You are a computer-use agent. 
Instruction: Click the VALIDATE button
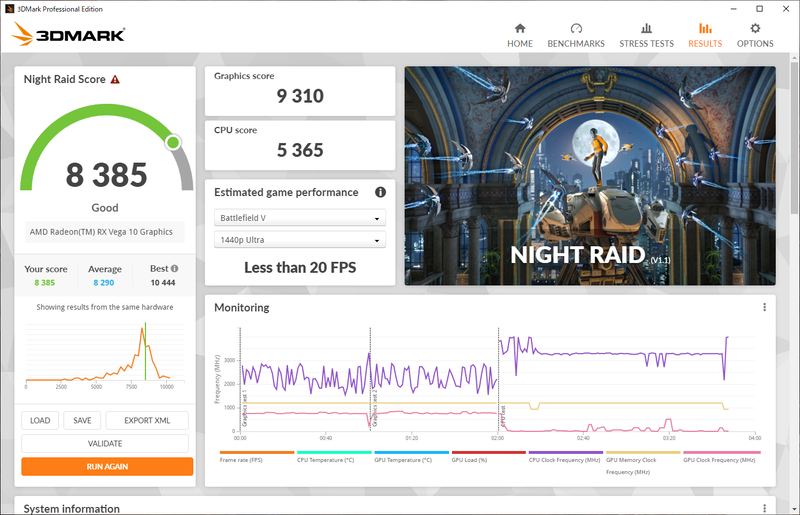(x=105, y=444)
